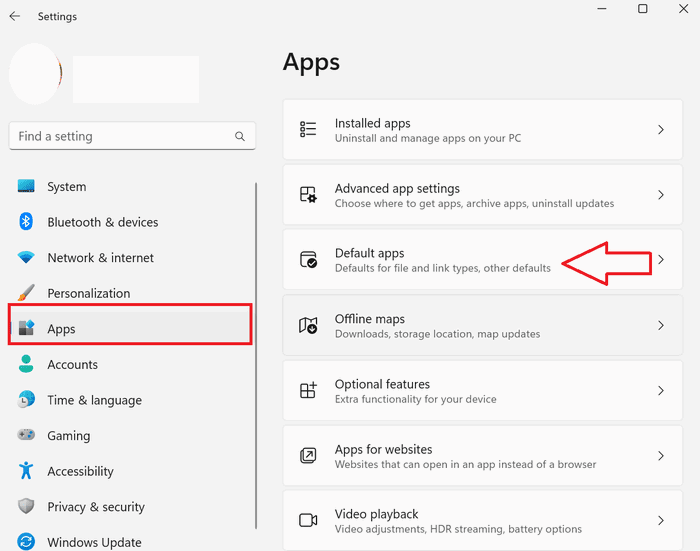Viewport: 700px width, 551px height.
Task: Minimize the Settings window
Action: [602, 8]
